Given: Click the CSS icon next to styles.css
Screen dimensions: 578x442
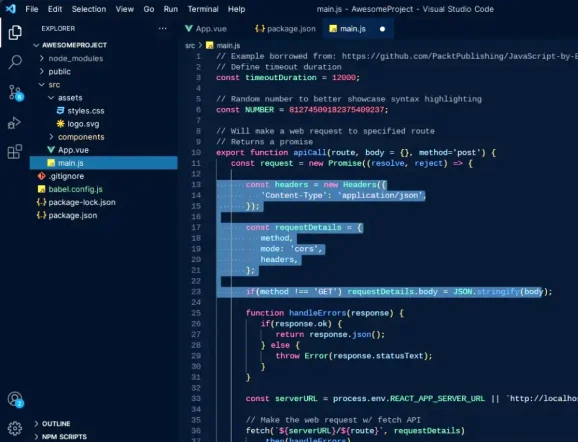Looking at the screenshot, I should pyautogui.click(x=60, y=111).
